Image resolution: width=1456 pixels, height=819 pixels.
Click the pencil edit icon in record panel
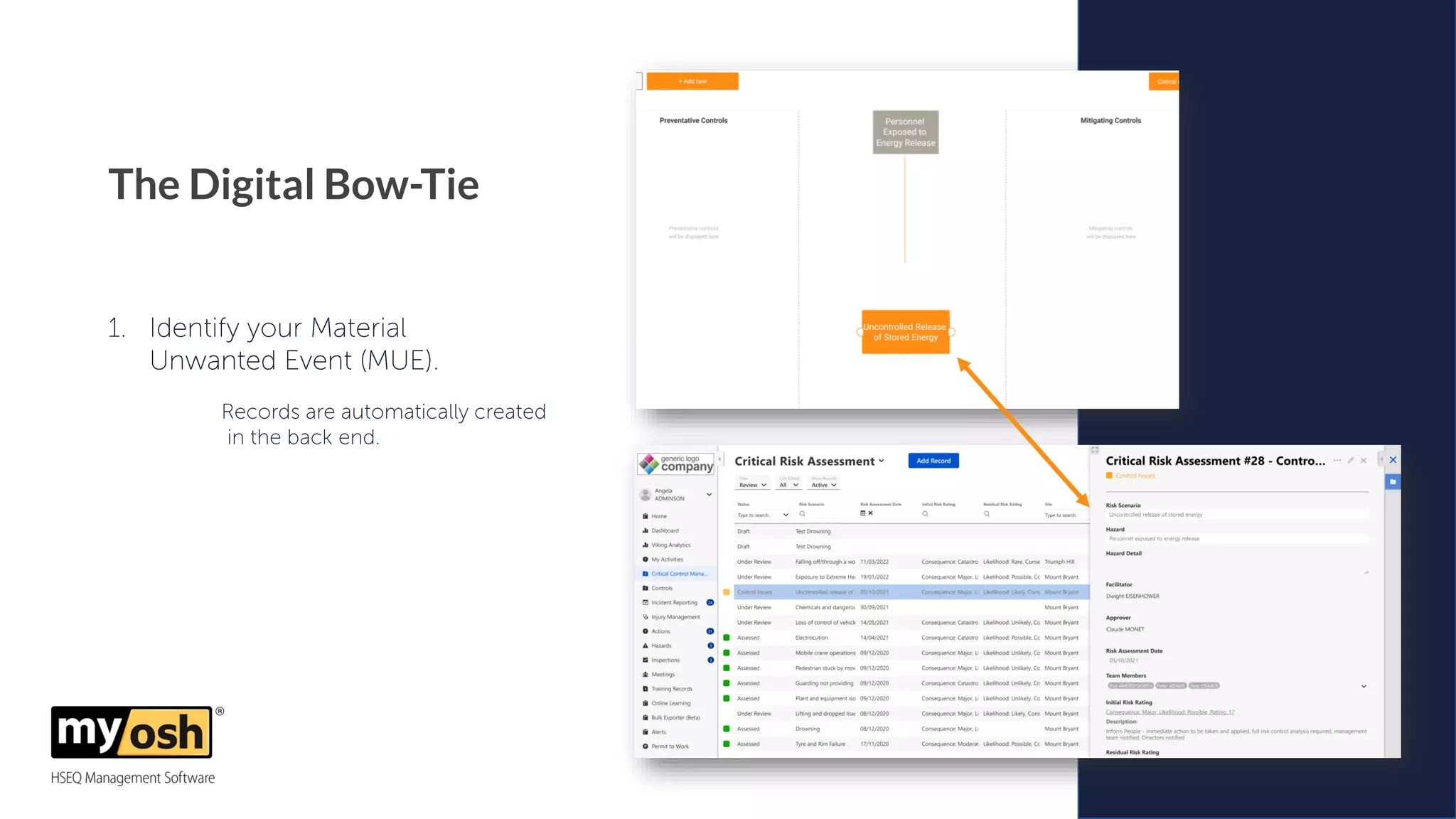click(x=1351, y=461)
